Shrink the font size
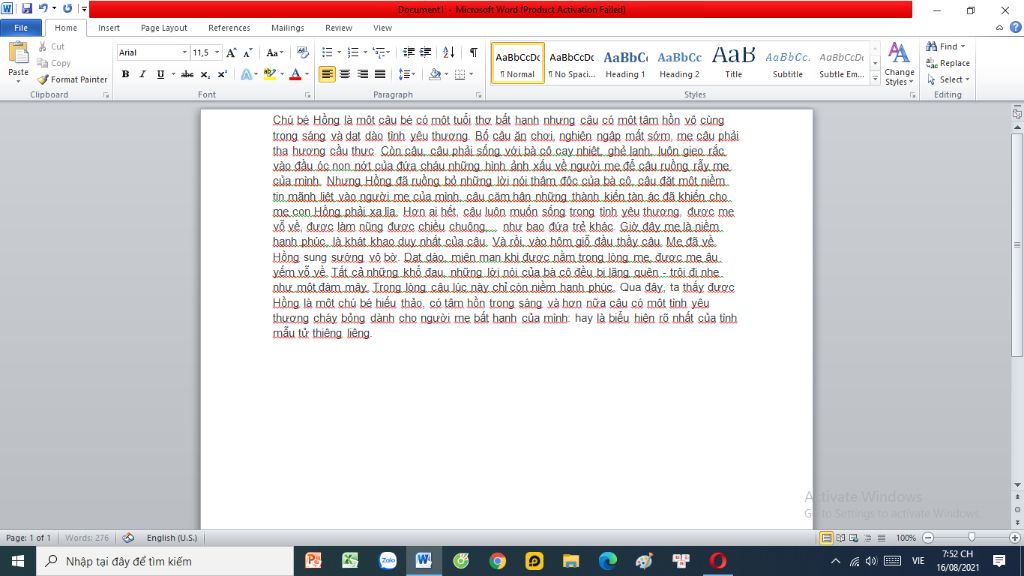The height and width of the screenshot is (576, 1024). point(248,52)
